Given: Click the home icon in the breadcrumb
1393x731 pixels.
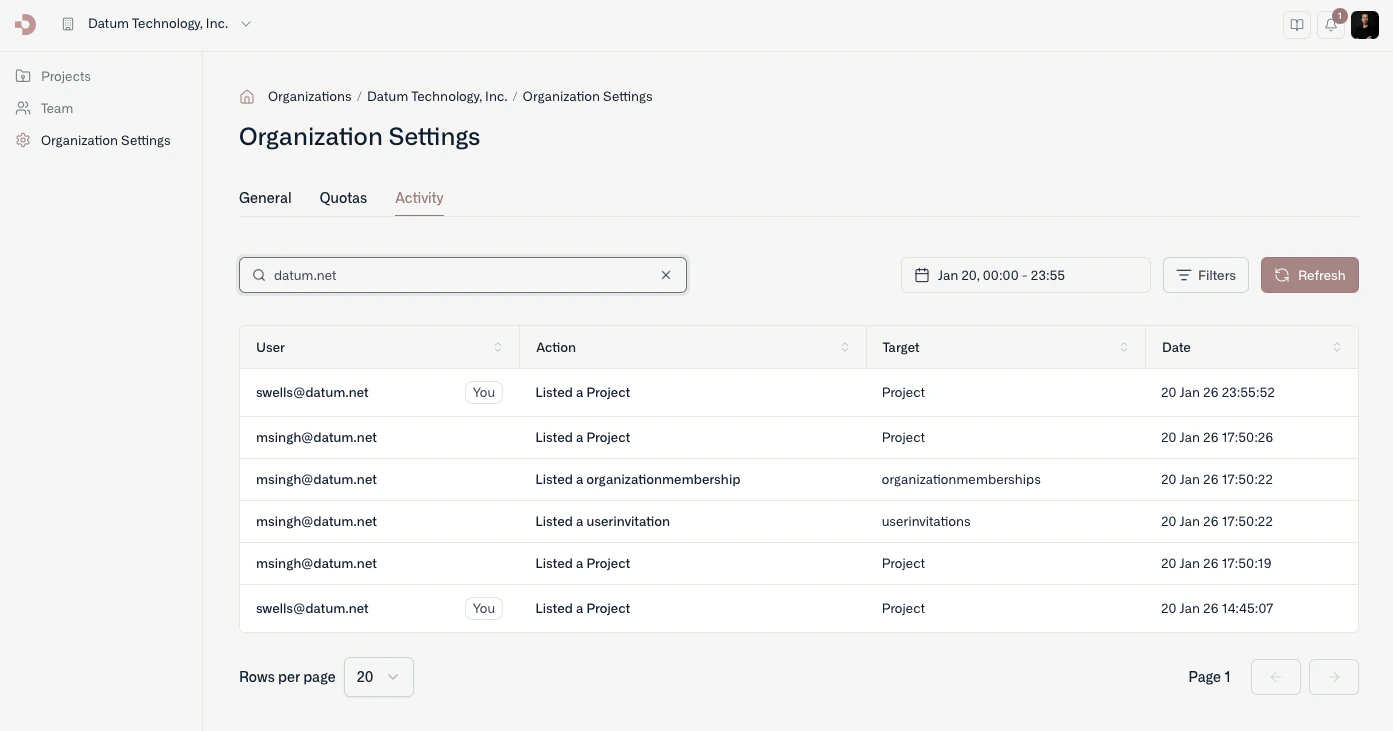Looking at the screenshot, I should [x=247, y=96].
